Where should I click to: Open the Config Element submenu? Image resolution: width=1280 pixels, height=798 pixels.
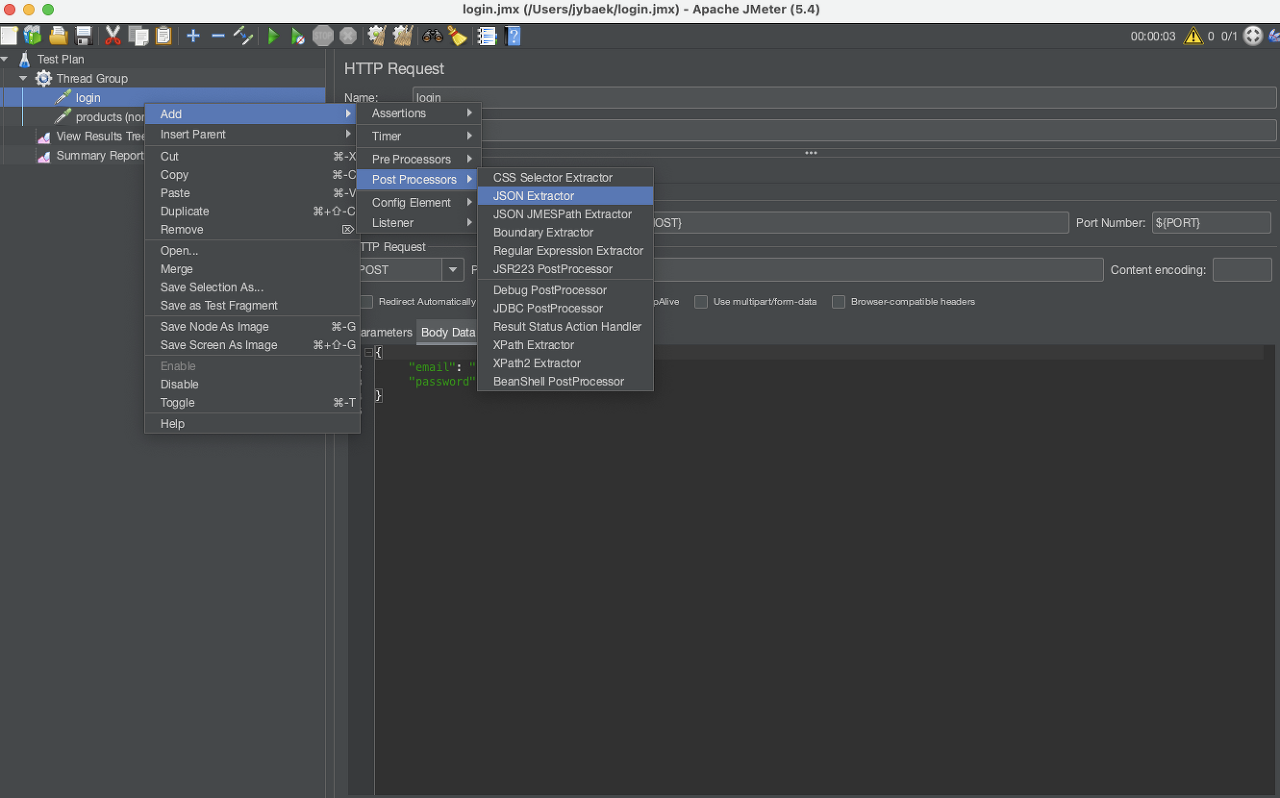coord(419,202)
